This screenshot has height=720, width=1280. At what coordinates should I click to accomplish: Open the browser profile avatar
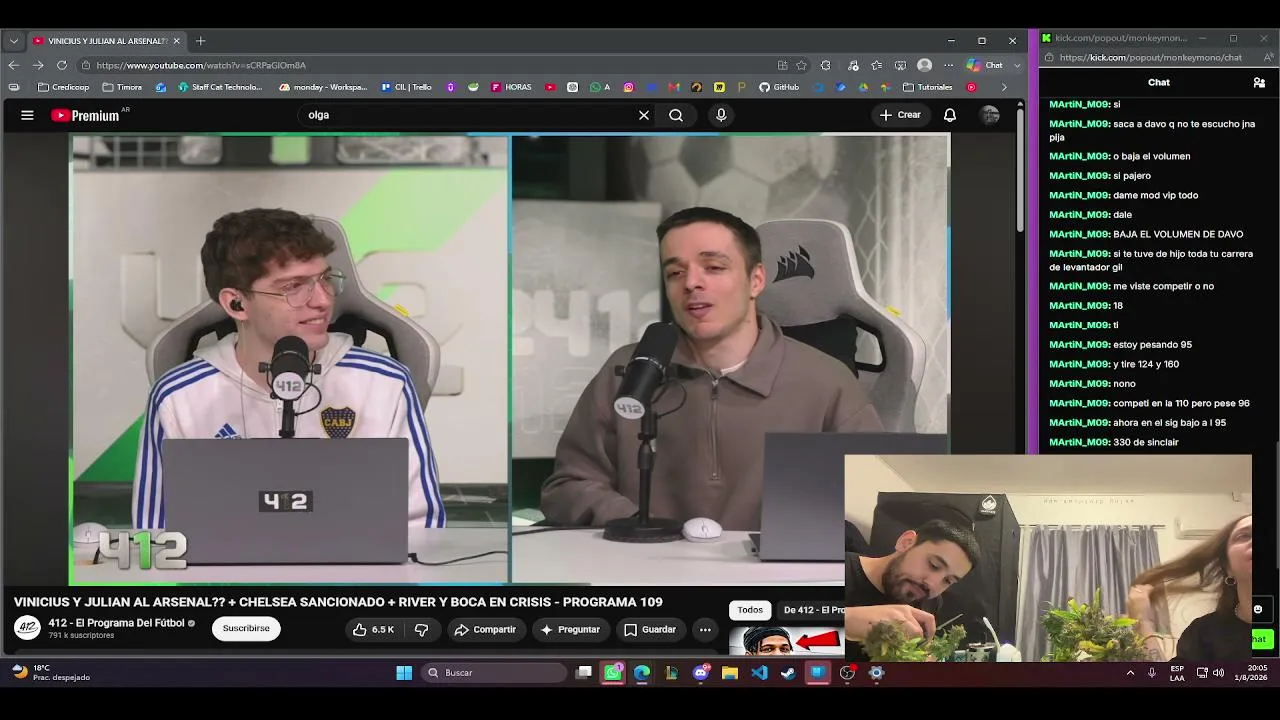[925, 65]
